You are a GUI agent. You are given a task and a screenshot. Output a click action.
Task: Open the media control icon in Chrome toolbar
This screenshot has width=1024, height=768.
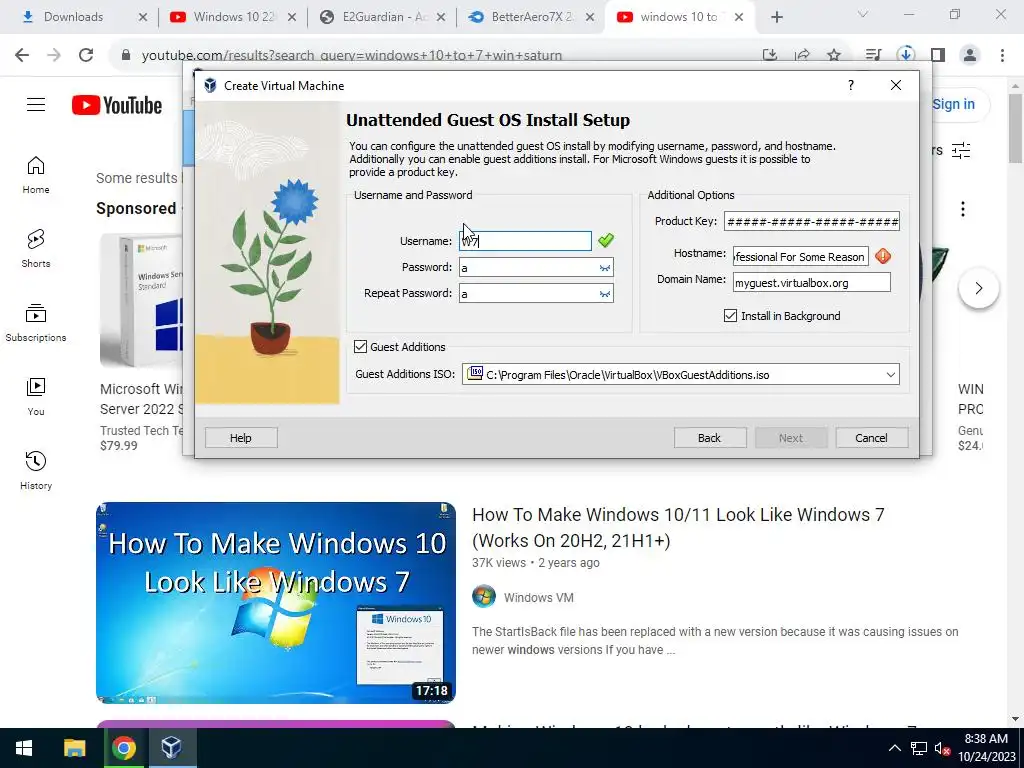(x=873, y=55)
